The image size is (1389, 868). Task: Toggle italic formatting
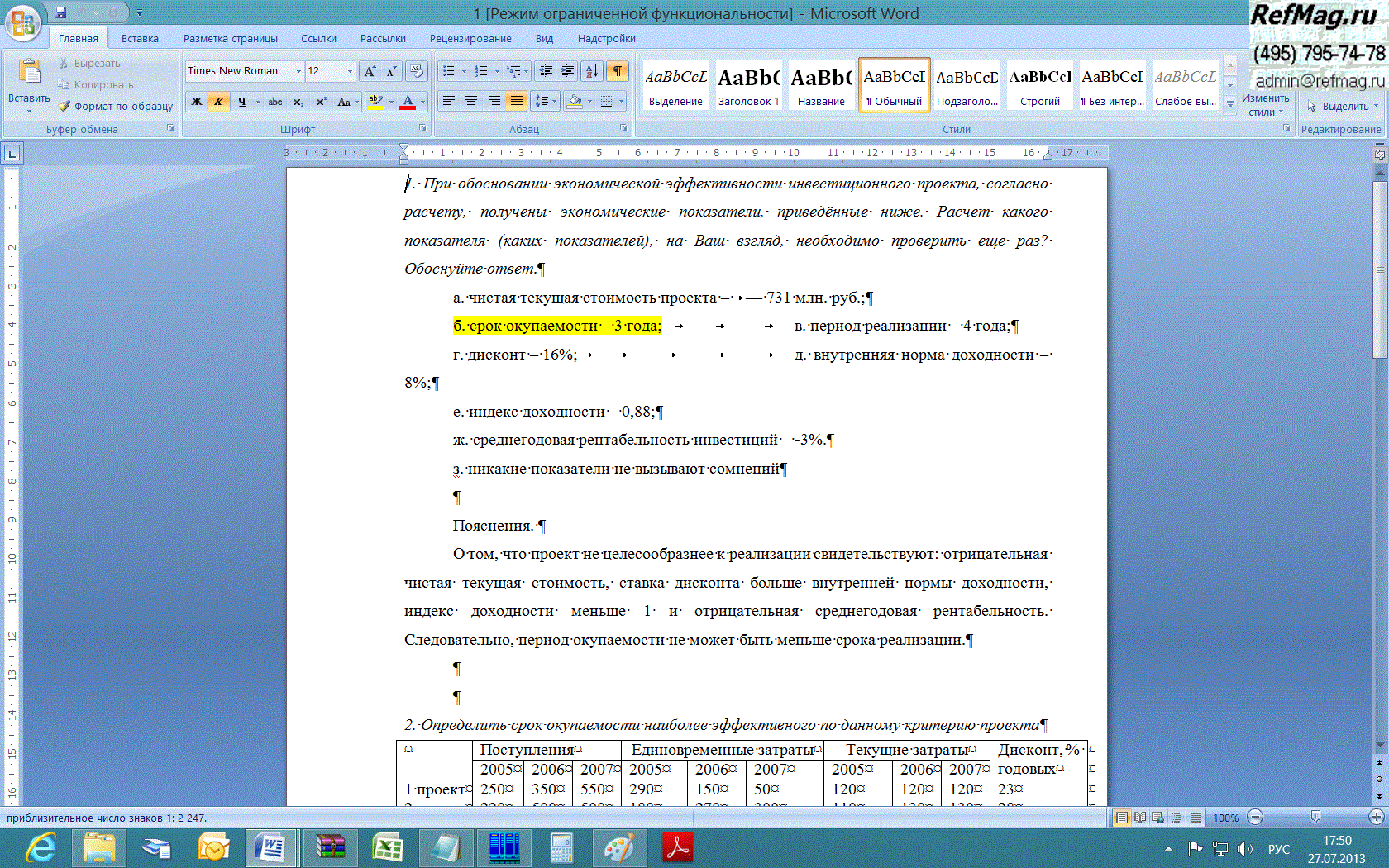click(219, 102)
